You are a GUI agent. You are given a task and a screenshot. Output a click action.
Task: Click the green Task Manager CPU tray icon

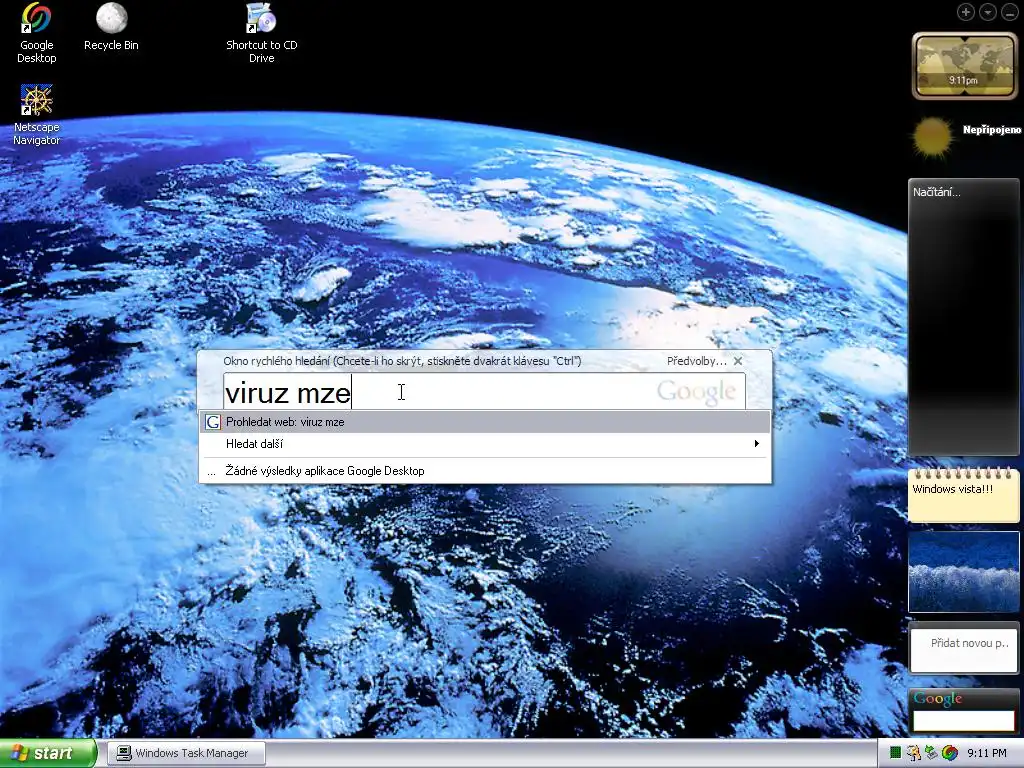pos(895,753)
